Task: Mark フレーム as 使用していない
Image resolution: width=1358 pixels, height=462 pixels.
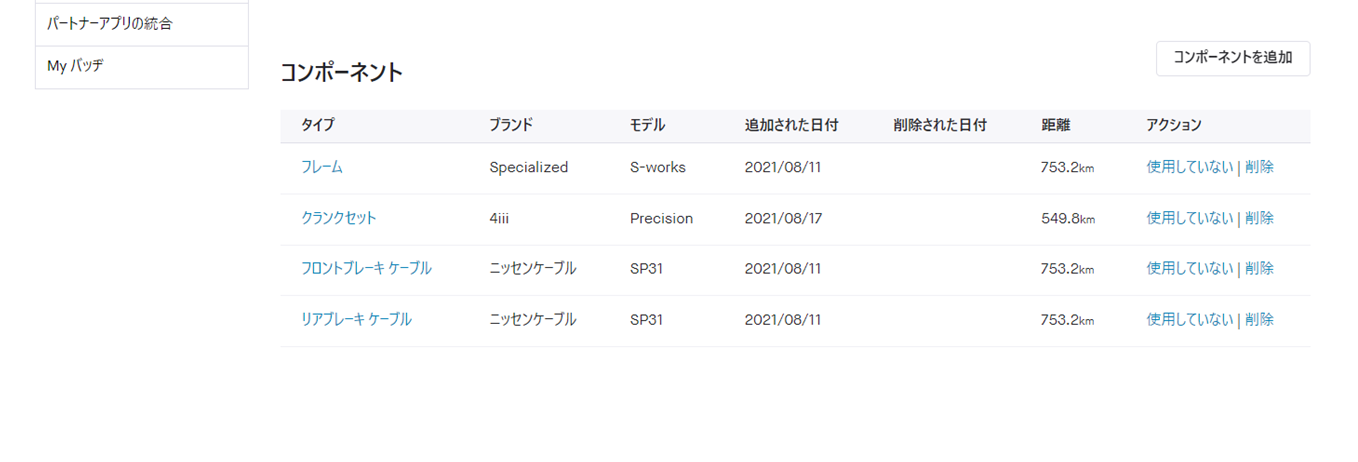Action: point(1190,168)
